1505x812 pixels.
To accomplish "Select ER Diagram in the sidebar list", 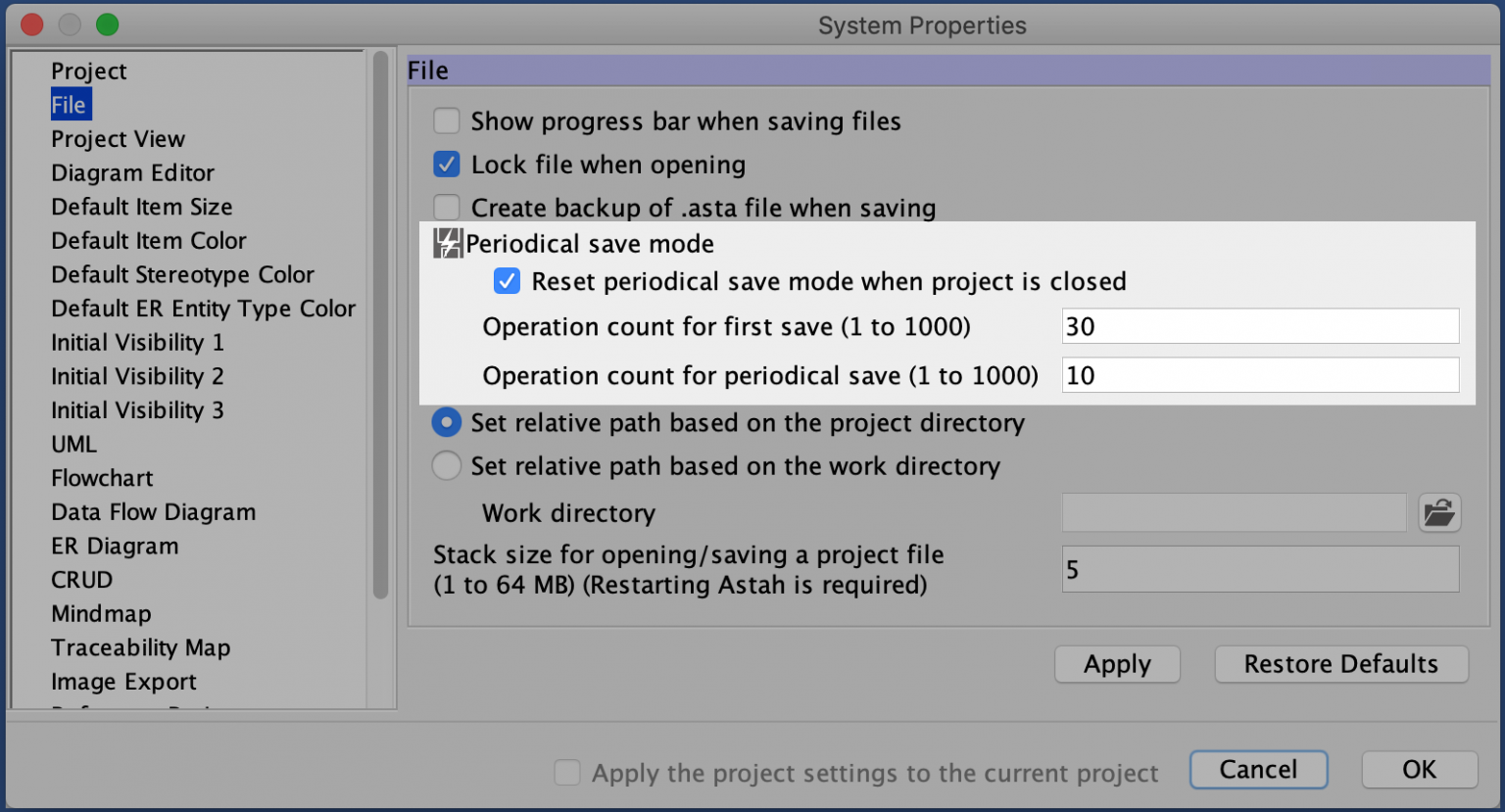I will click(115, 547).
